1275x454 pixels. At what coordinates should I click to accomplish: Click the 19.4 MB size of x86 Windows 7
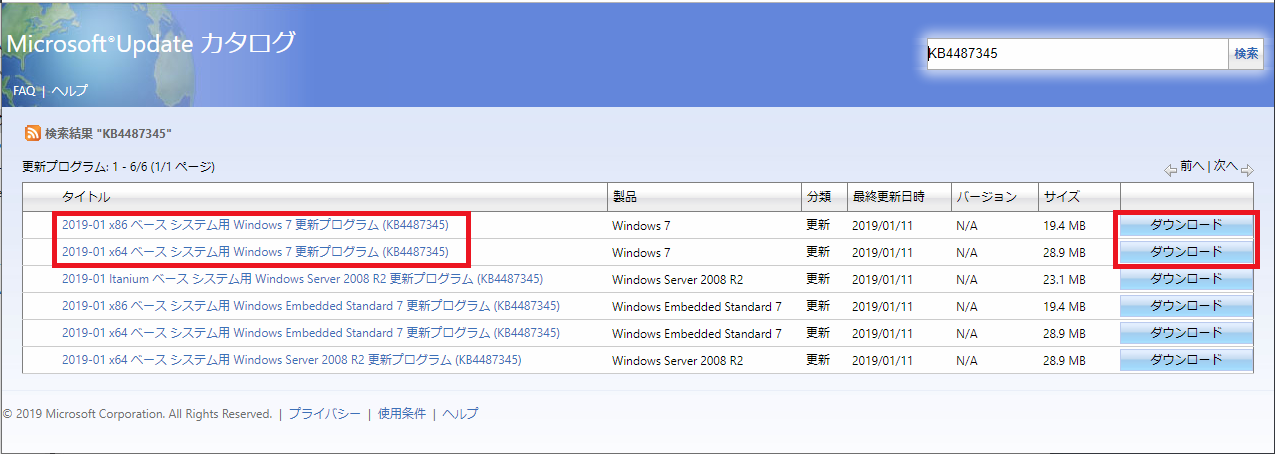pyautogui.click(x=1065, y=226)
